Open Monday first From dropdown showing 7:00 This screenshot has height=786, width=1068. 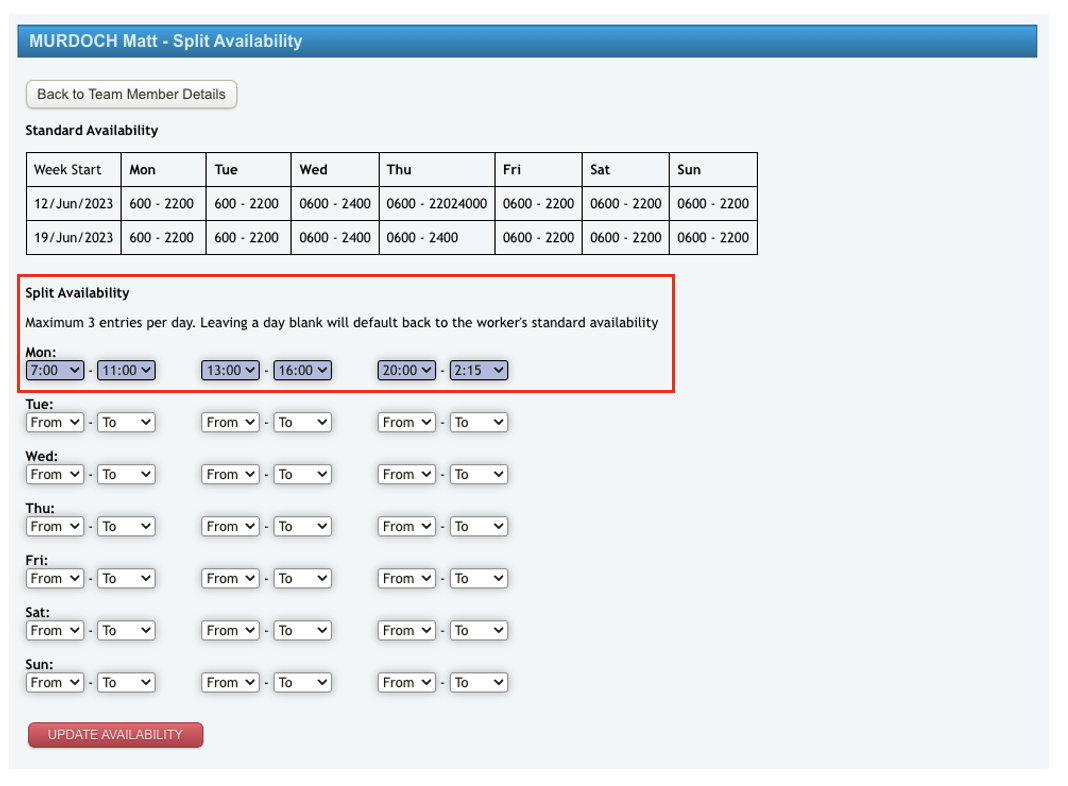click(54, 371)
